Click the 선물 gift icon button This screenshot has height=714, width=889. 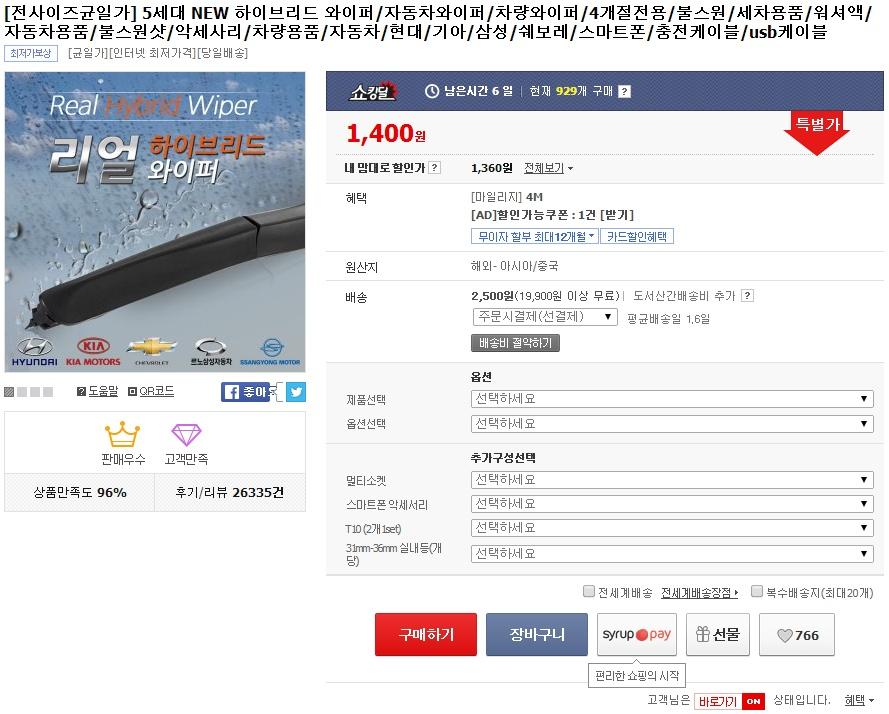718,635
